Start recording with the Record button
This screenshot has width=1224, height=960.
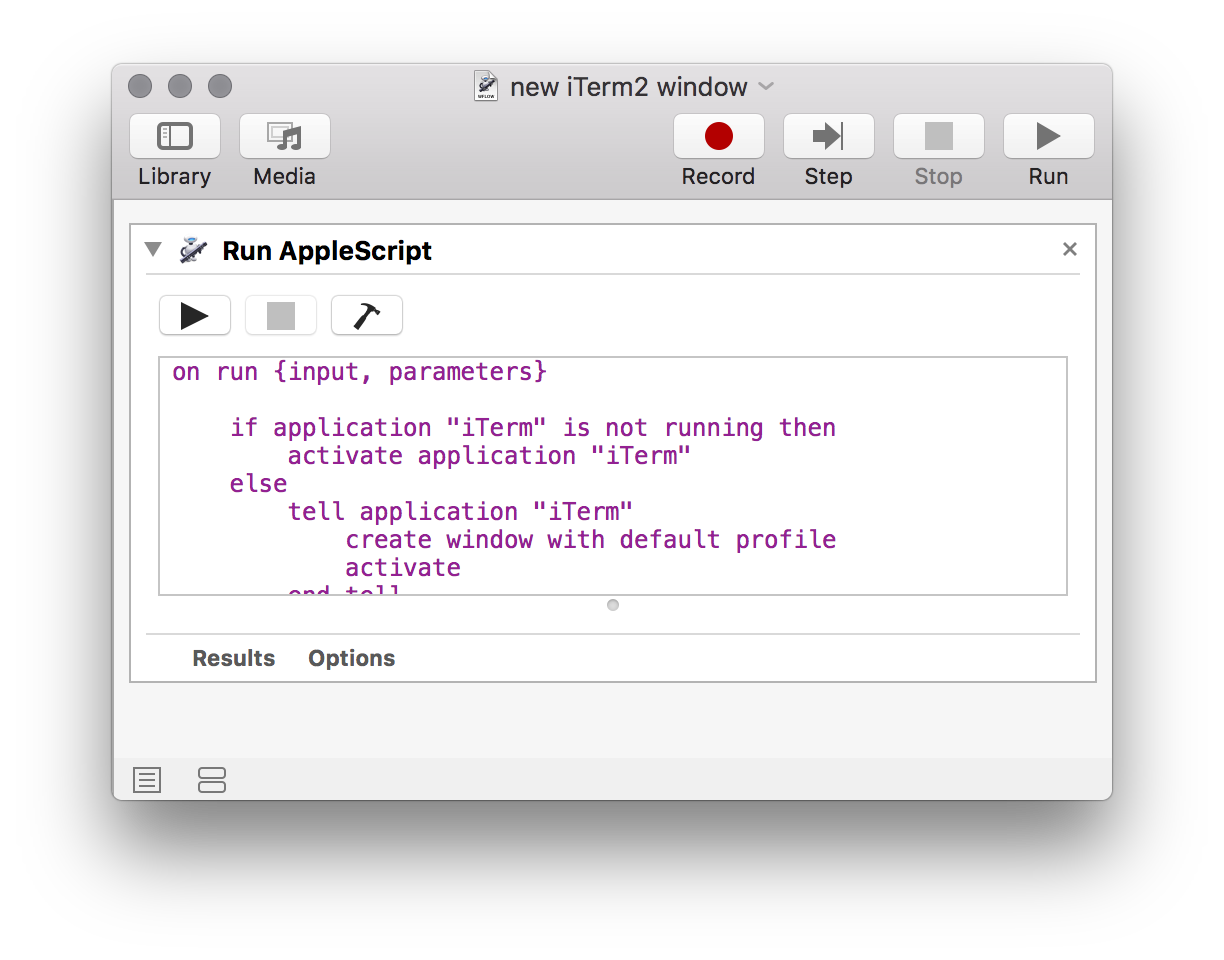pos(719,137)
